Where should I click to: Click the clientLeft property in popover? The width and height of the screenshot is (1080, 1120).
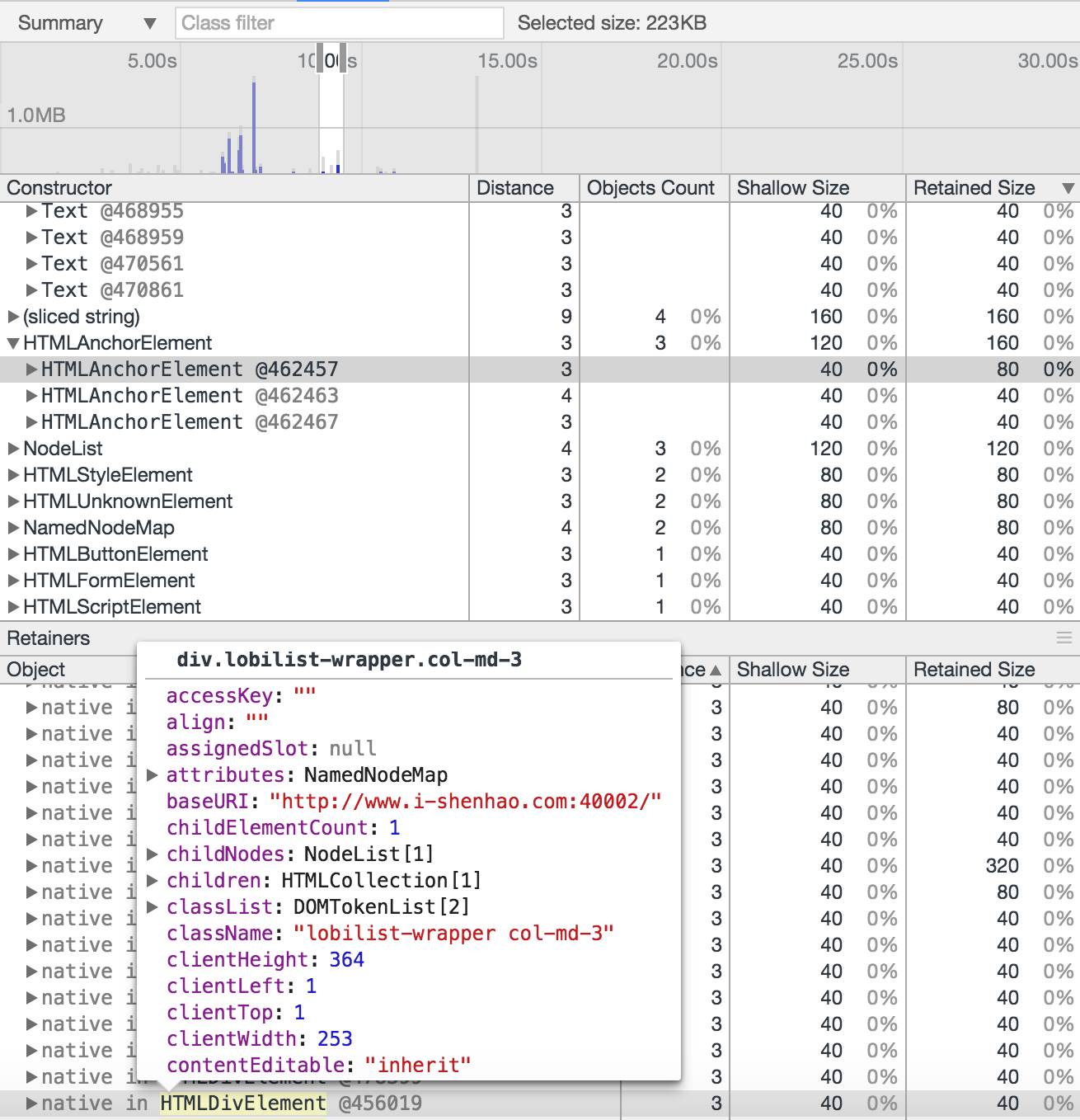coord(242,986)
